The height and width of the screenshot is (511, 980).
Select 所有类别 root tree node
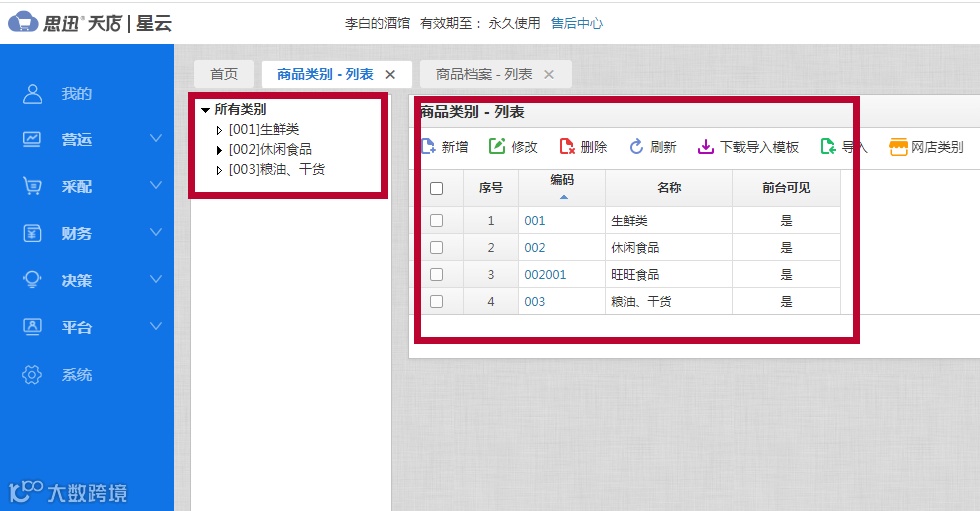240,109
